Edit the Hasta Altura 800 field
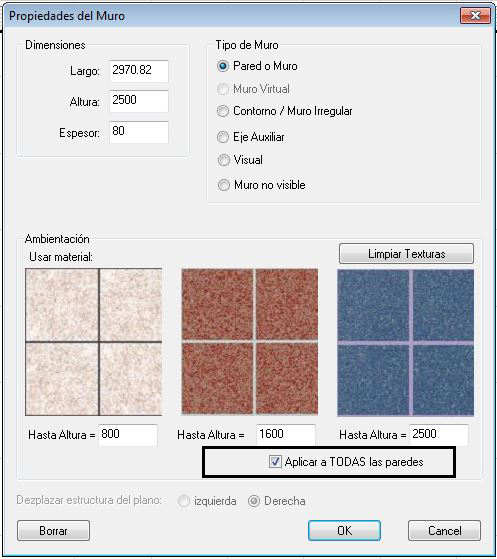The height and width of the screenshot is (559, 497). pos(128,435)
